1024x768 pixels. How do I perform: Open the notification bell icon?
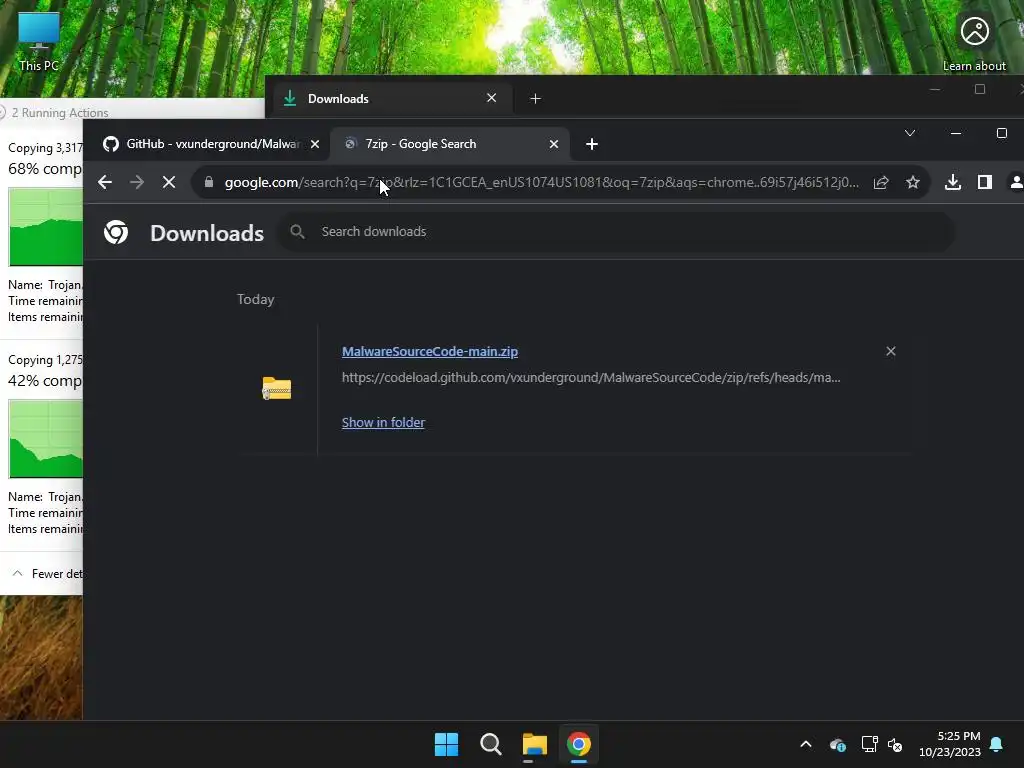tap(996, 744)
